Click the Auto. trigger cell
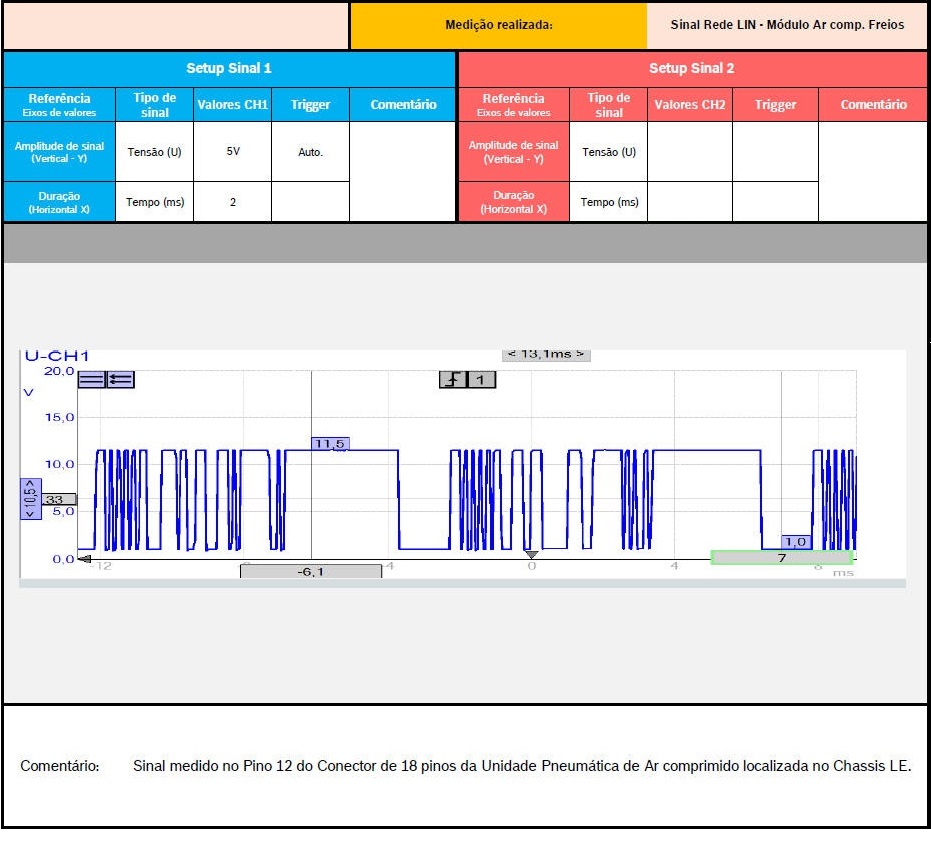931x842 pixels. coord(310,152)
